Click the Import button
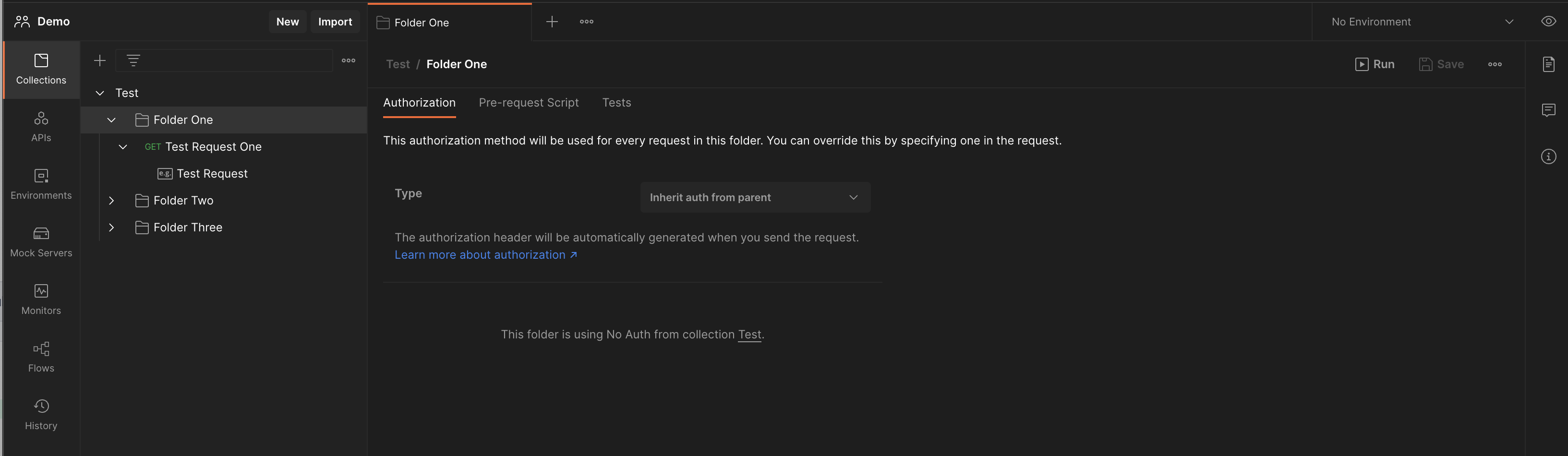Screen dimensions: 1568x456 (335, 22)
